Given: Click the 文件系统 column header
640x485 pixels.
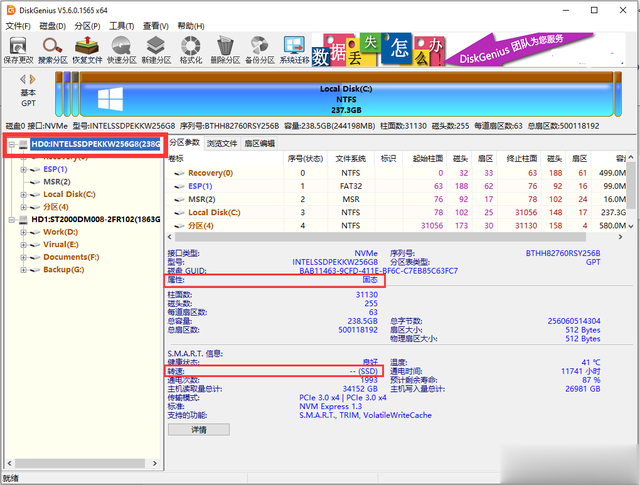Looking at the screenshot, I should [351, 158].
